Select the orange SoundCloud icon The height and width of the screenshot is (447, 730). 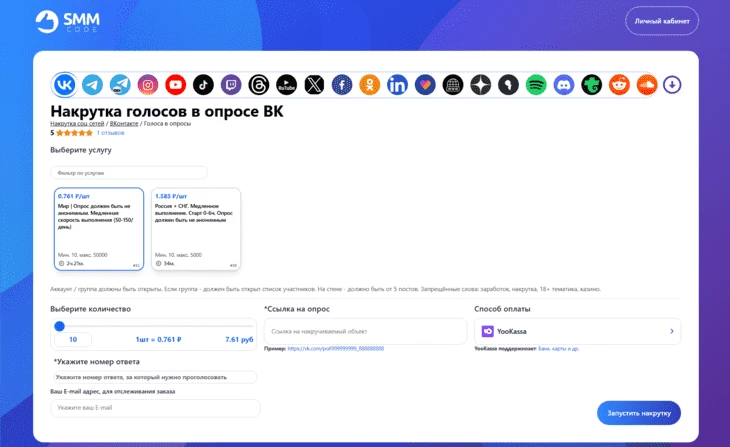pos(647,85)
